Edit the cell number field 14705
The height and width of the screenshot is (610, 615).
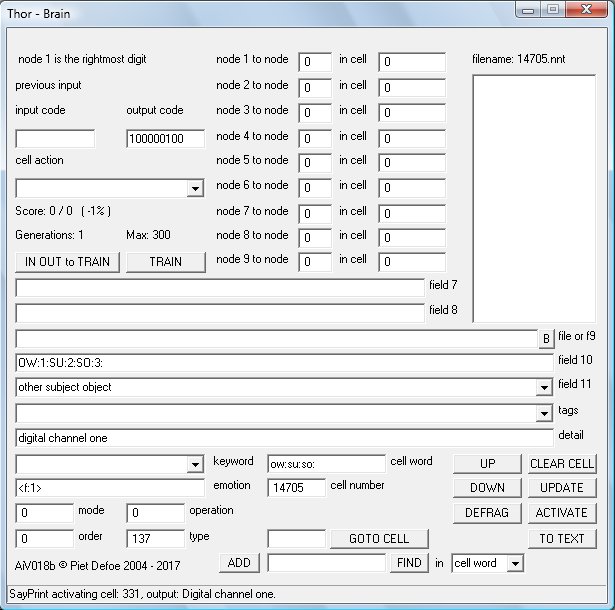tap(296, 488)
